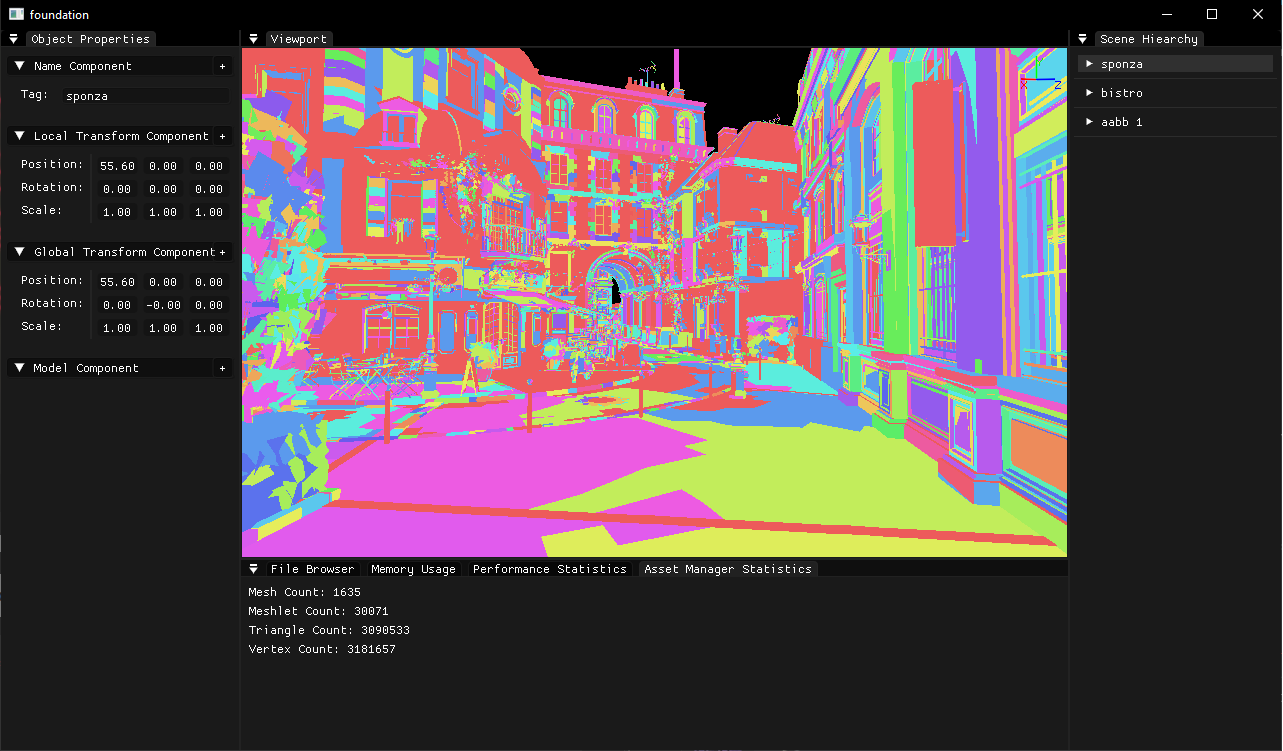Click the plus button on Global Transform Component
1283x751 pixels.
coord(222,252)
